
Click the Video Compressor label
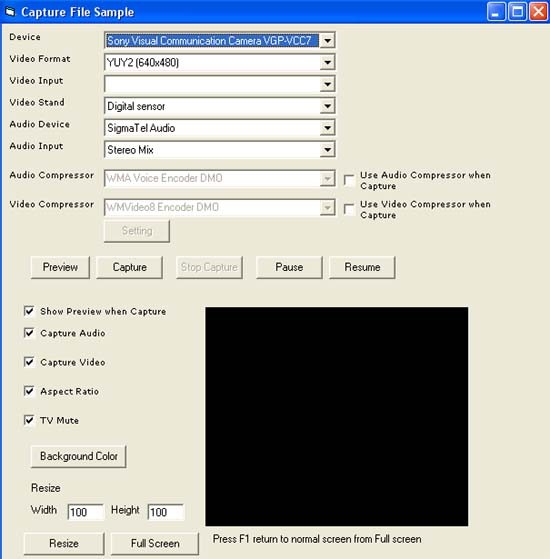tap(52, 204)
